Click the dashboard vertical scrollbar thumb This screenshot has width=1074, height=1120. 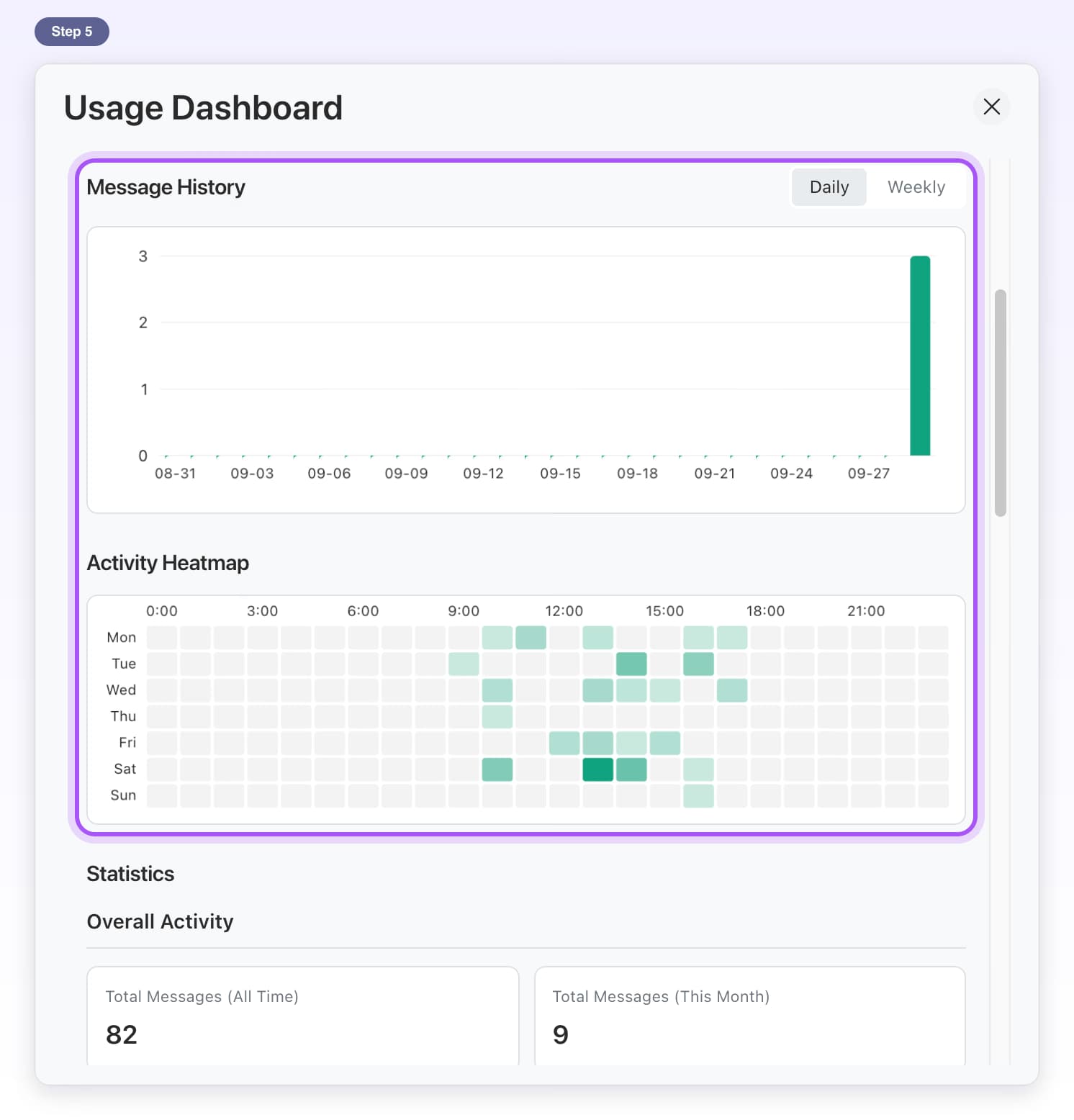pyautogui.click(x=1000, y=403)
